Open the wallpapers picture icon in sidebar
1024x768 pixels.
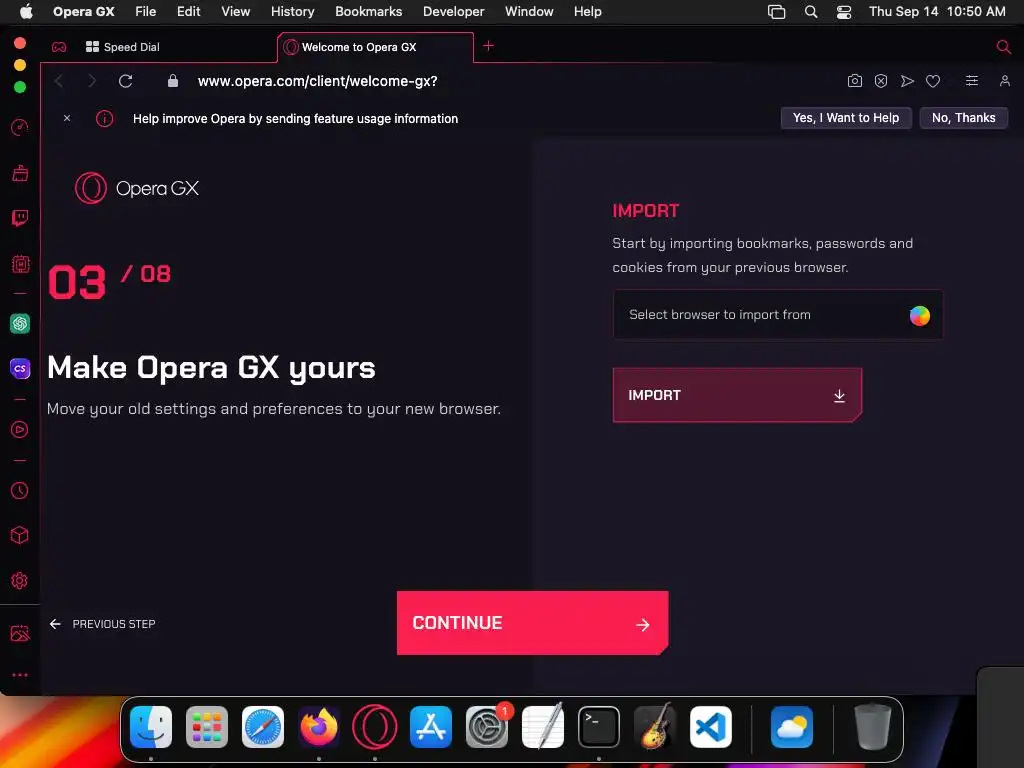click(x=20, y=633)
